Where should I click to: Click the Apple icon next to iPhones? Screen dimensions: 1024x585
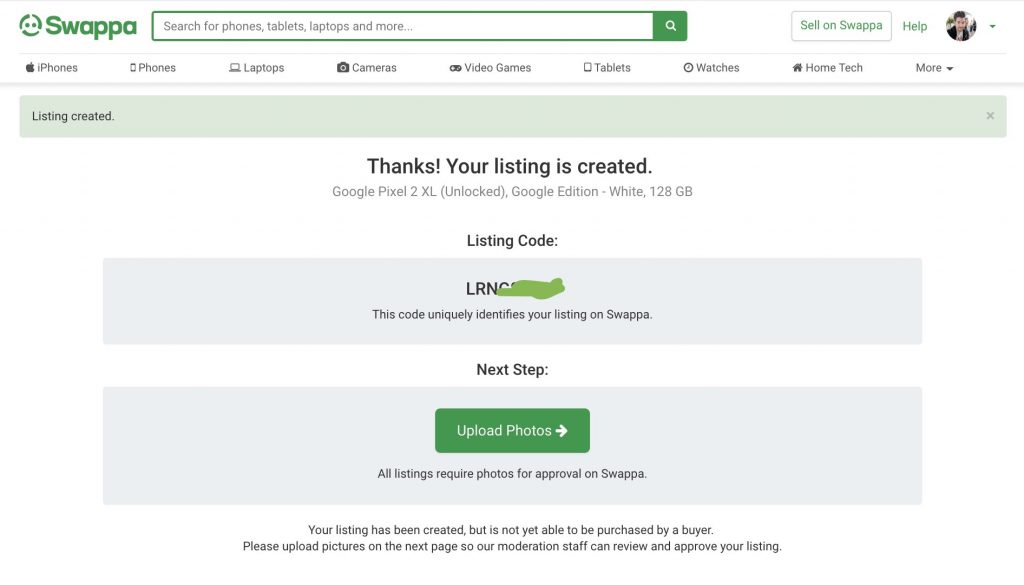click(30, 67)
